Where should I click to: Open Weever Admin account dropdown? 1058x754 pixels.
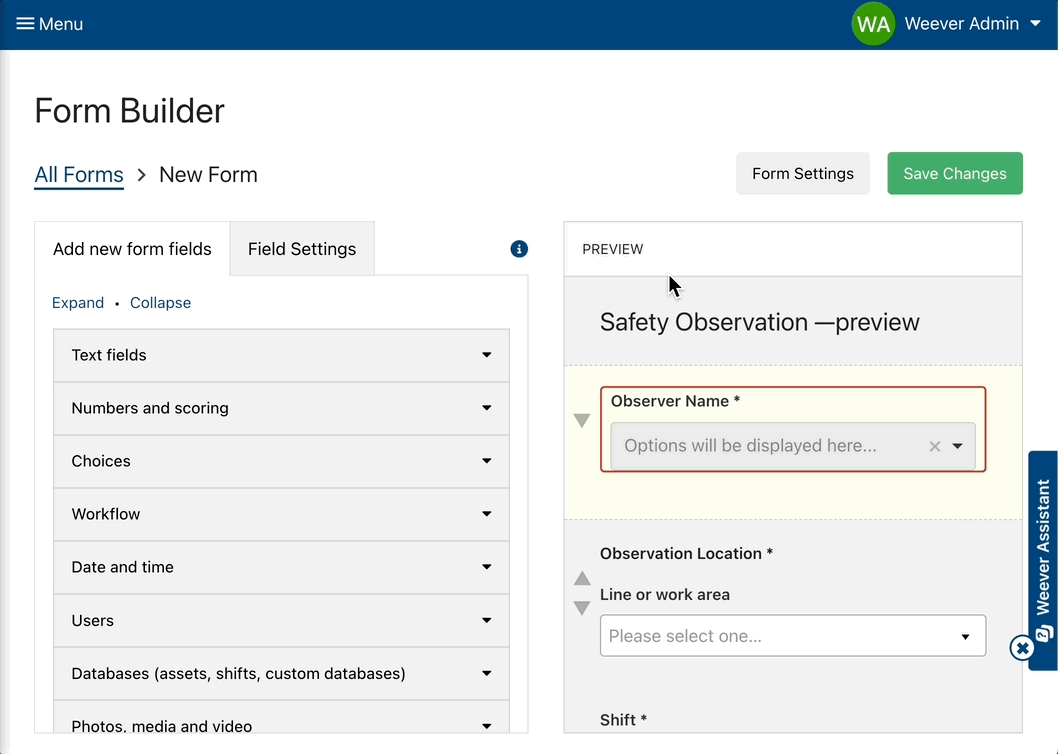click(1035, 24)
